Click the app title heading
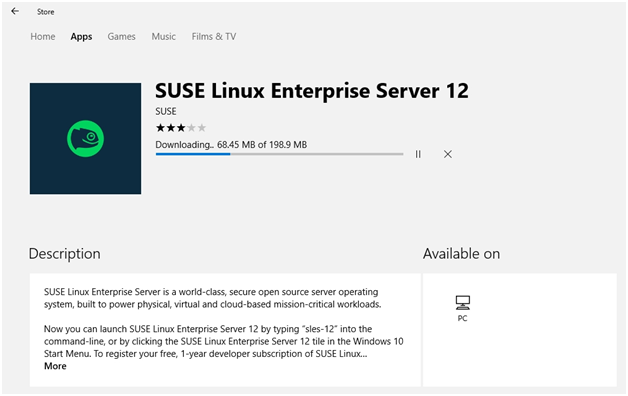628x396 pixels. pyautogui.click(x=312, y=90)
